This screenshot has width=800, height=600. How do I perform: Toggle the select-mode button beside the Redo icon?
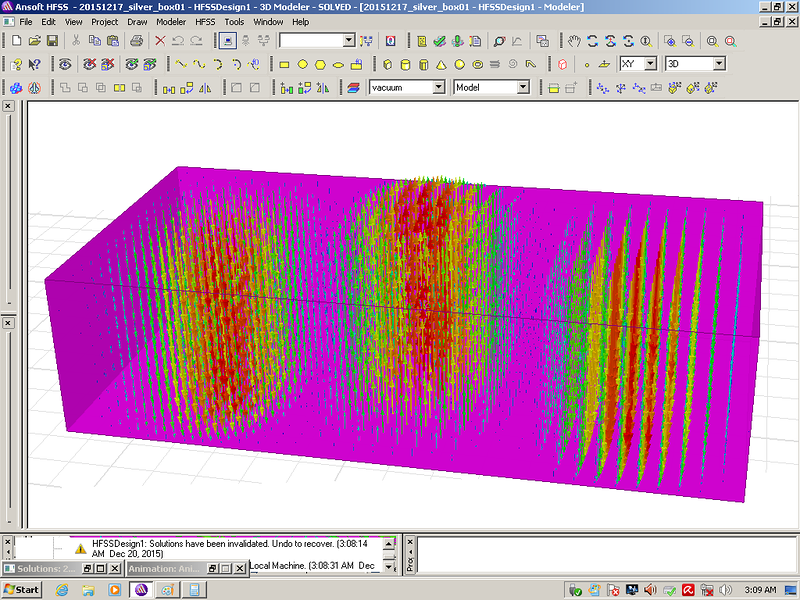[x=228, y=41]
